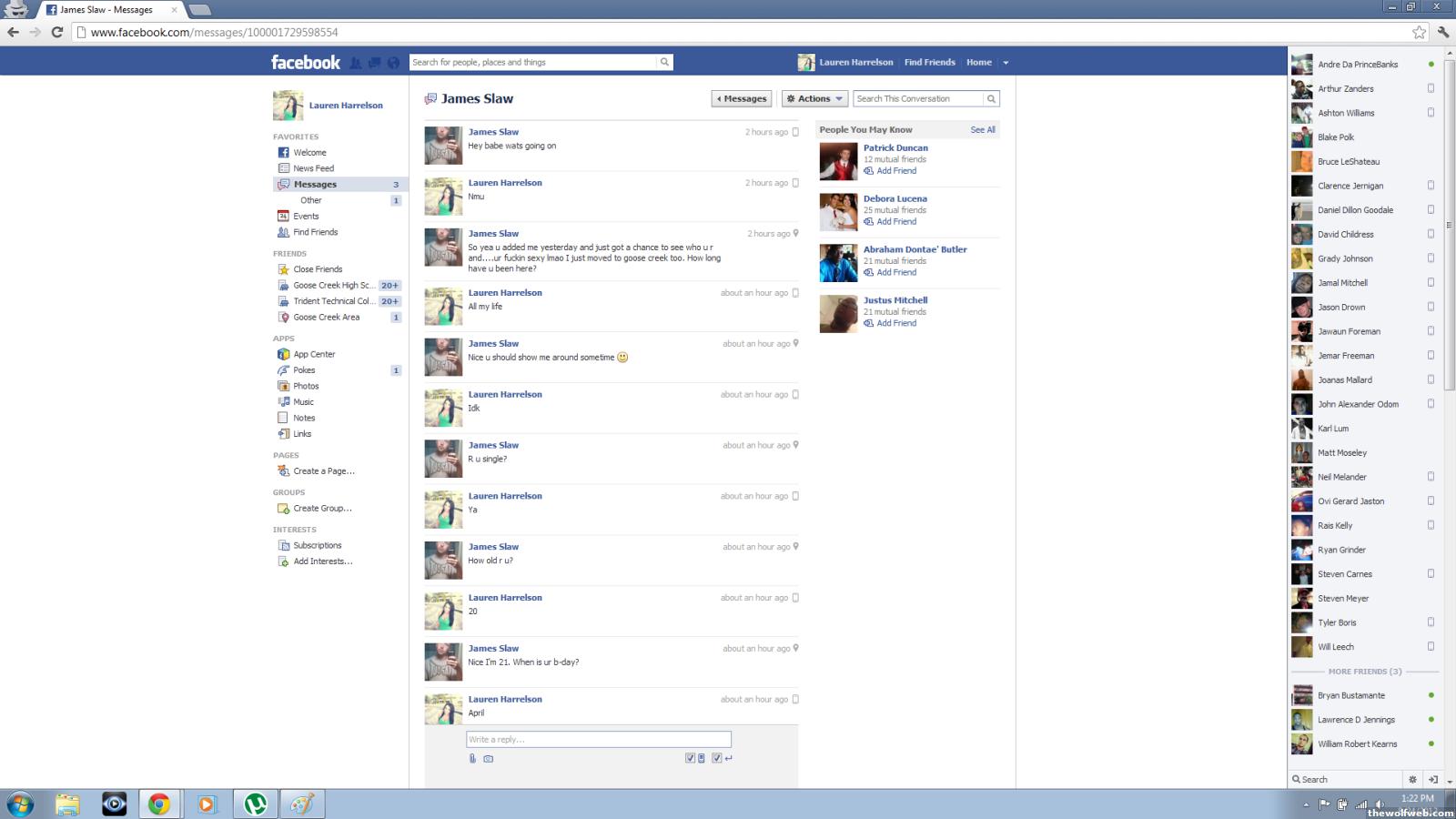This screenshot has height=819, width=1456.
Task: Click the camera icon to add photo
Action: point(489,758)
